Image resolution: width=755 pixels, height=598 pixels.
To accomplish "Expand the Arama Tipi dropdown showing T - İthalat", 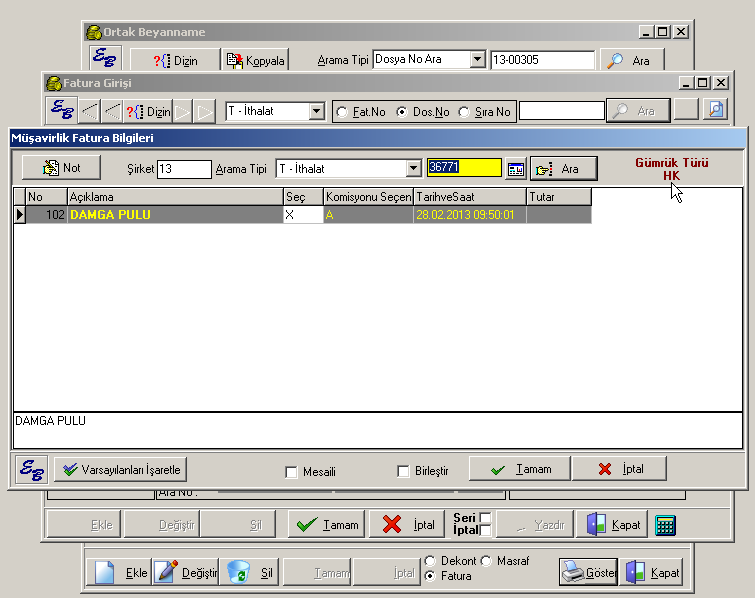I will (x=413, y=169).
